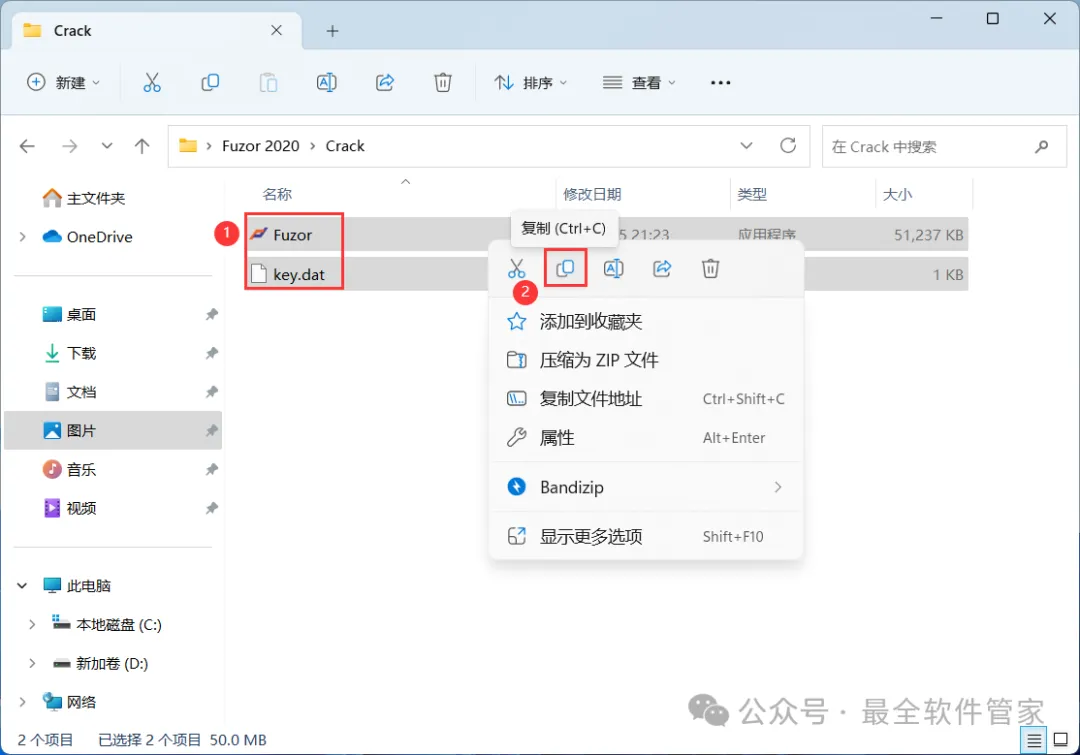Image resolution: width=1080 pixels, height=755 pixels.
Task: Close the Crack tab
Action: click(x=276, y=30)
